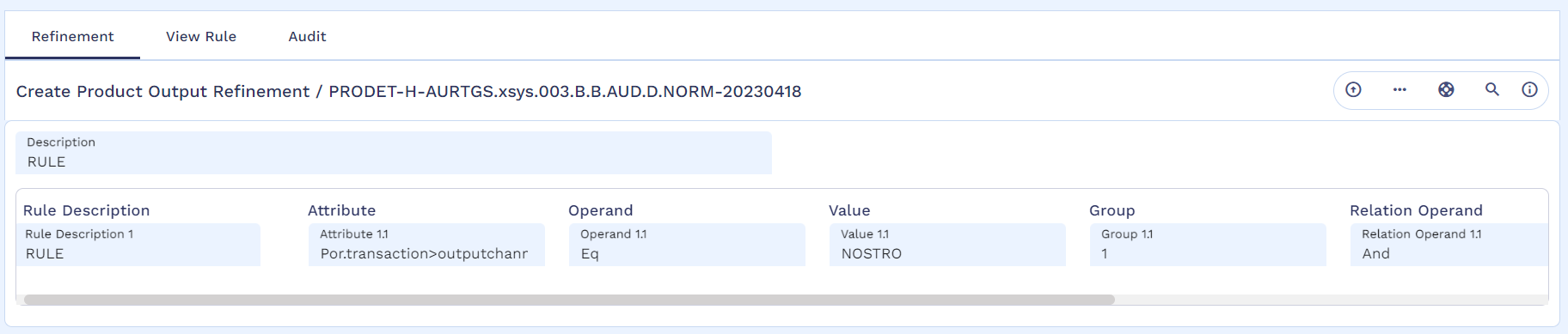Switch to the Refinement tab
Image resolution: width=1568 pixels, height=334 pixels.
pos(72,36)
